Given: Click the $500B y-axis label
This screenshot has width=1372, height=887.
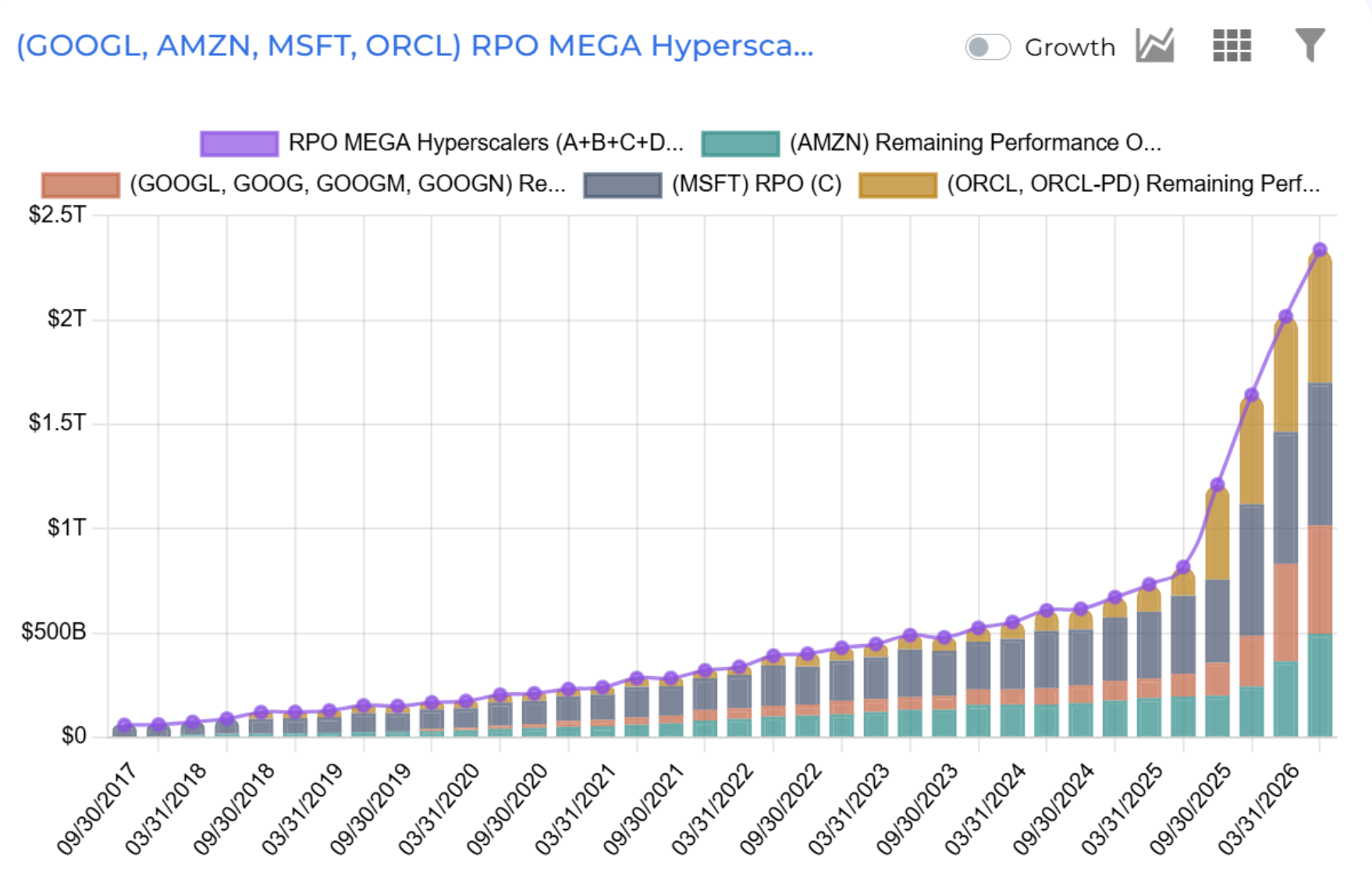Looking at the screenshot, I should click(54, 632).
